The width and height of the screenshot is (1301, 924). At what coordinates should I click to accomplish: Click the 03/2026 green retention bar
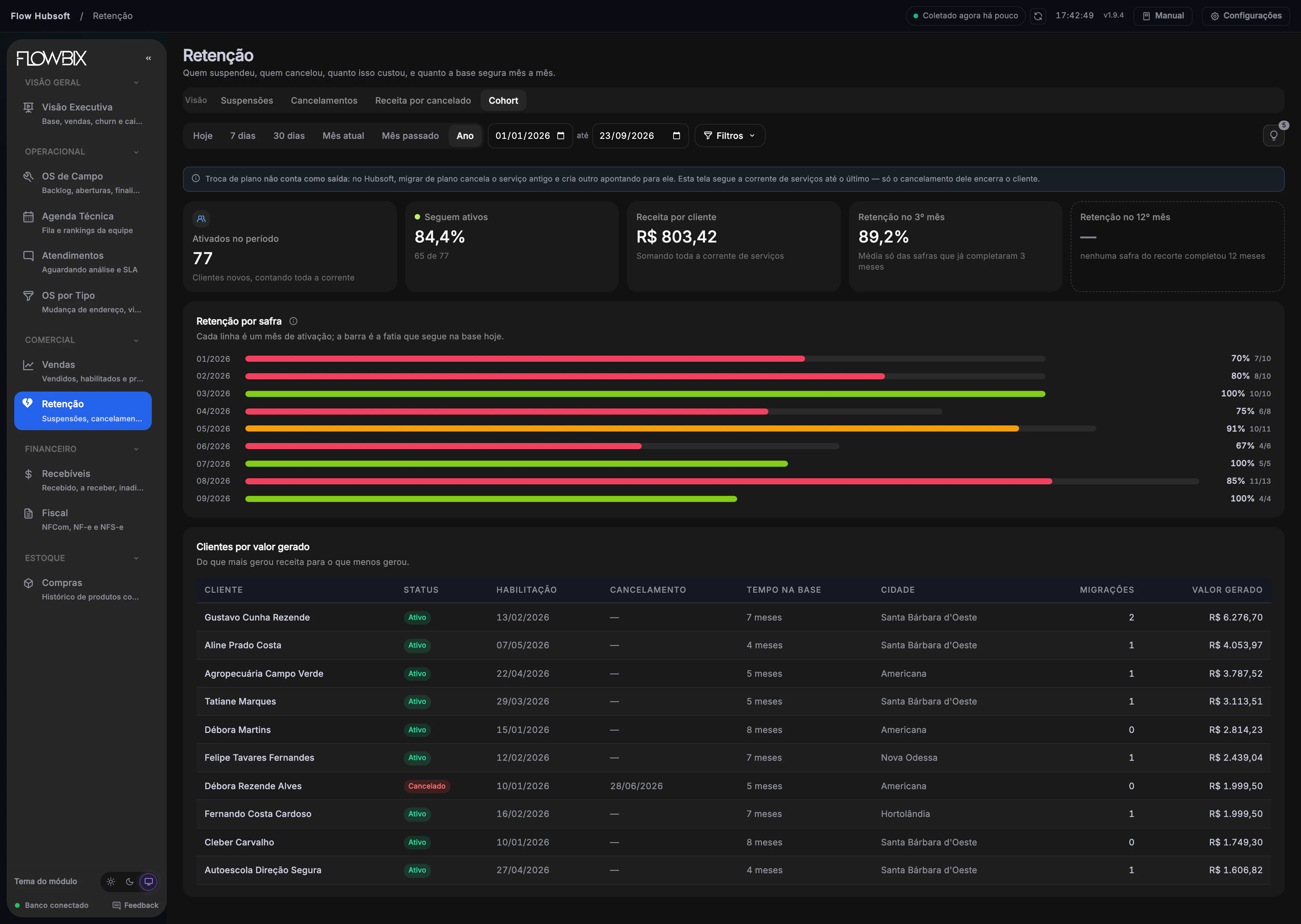pos(645,394)
